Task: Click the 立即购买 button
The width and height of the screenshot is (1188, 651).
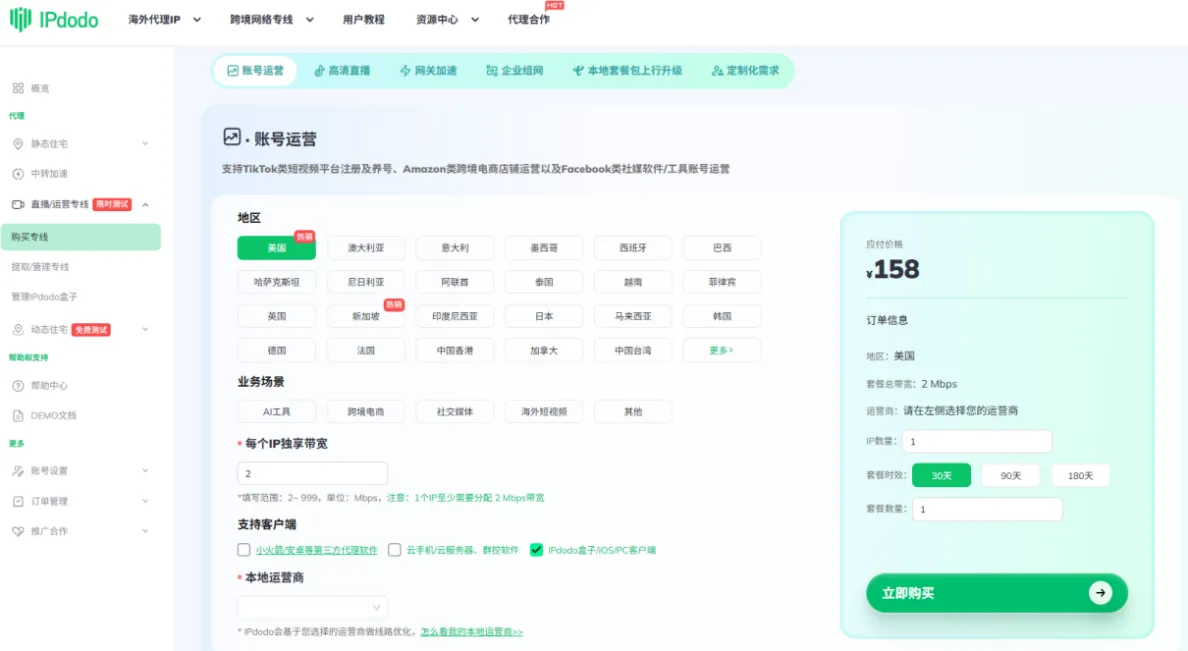Action: tap(996, 593)
